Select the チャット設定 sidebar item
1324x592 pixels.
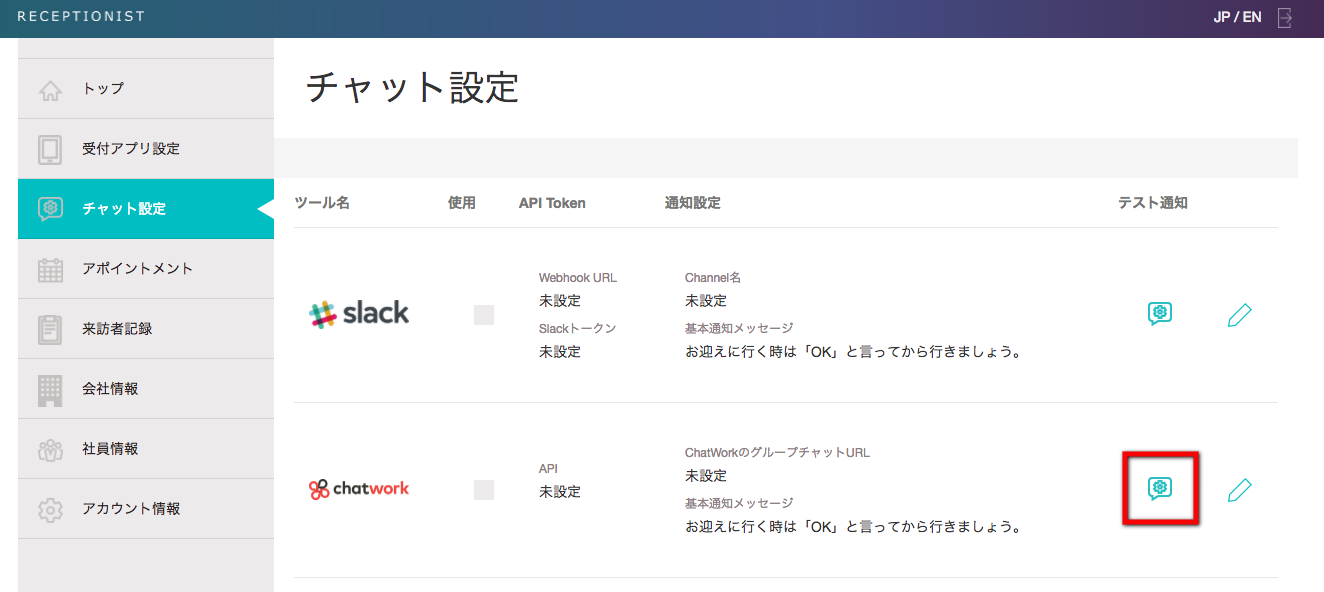coord(124,209)
